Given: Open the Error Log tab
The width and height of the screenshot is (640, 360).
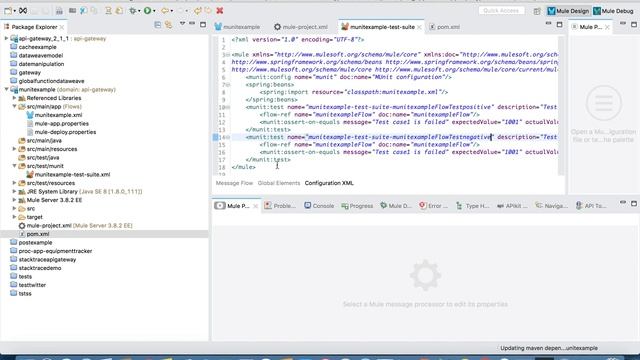Looking at the screenshot, I should [x=433, y=206].
